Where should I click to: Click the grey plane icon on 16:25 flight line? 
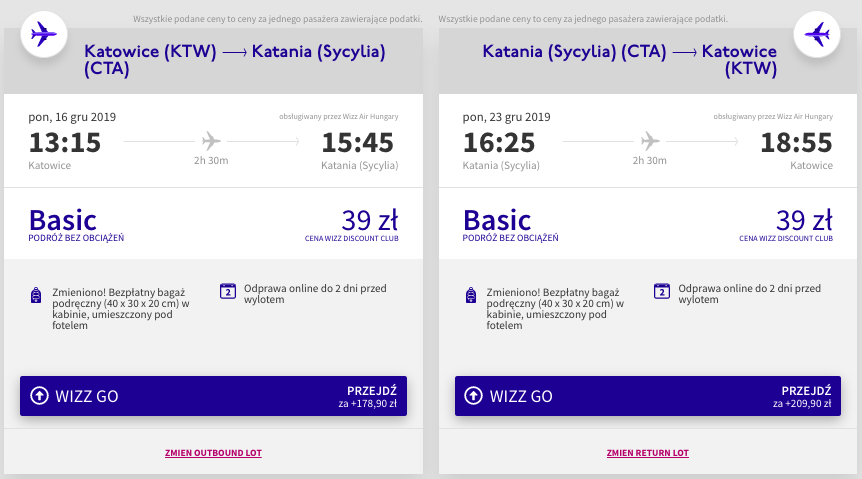point(650,141)
